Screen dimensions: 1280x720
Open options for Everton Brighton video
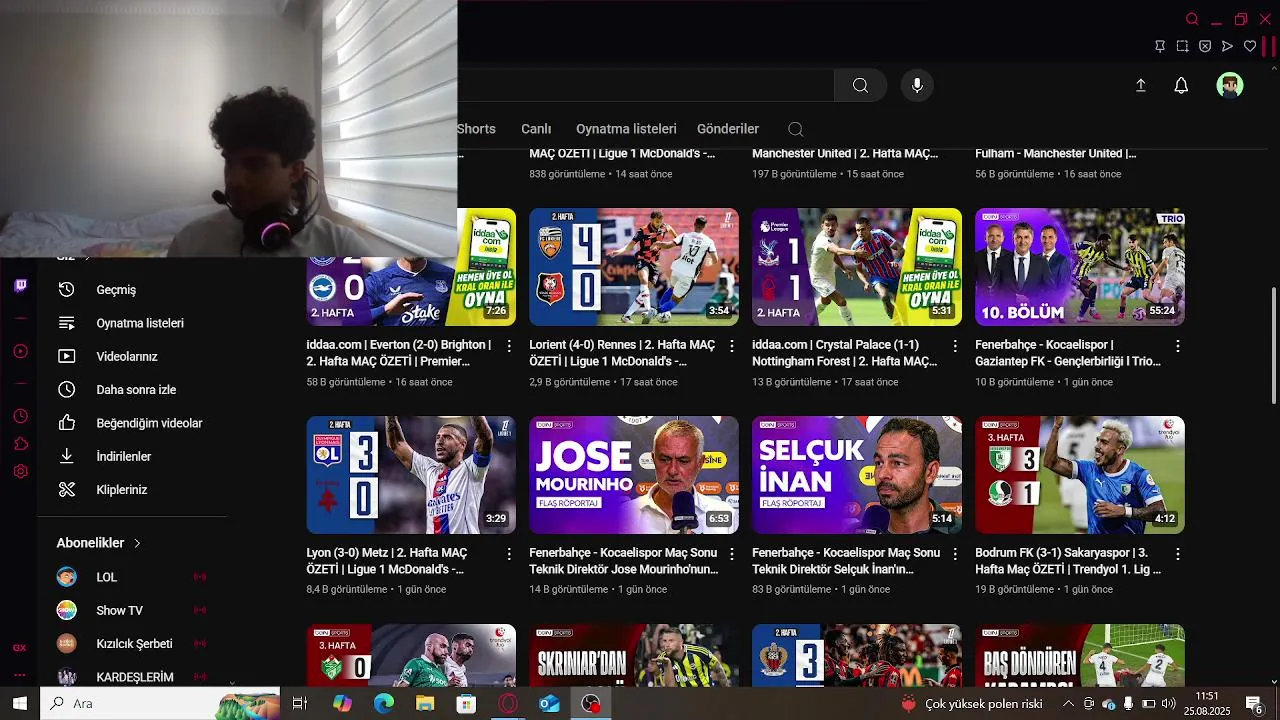[508, 346]
